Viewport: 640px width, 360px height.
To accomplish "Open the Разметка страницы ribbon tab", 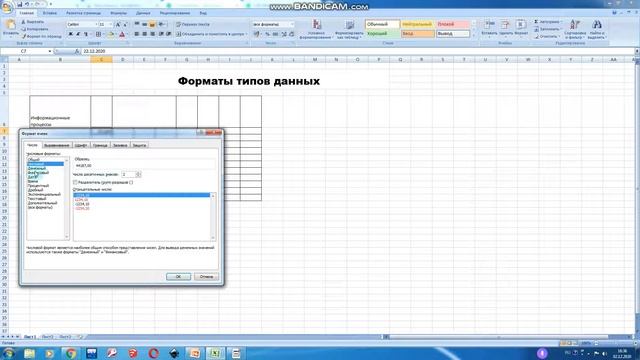I will (83, 13).
